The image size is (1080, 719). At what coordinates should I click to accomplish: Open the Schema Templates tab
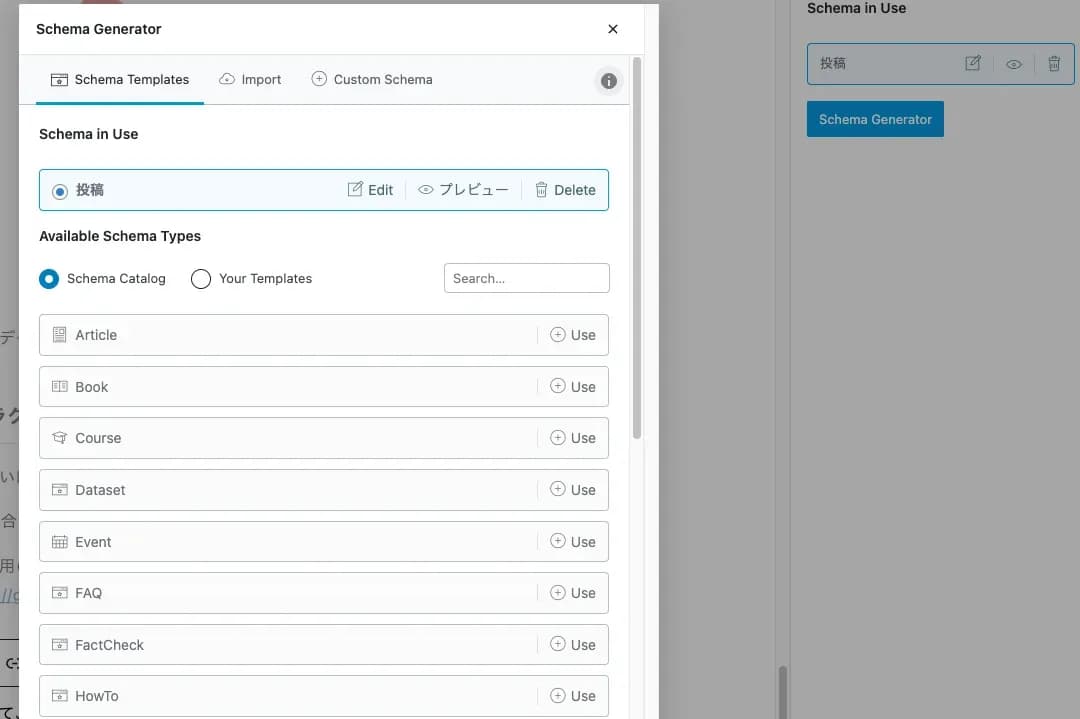click(x=120, y=79)
